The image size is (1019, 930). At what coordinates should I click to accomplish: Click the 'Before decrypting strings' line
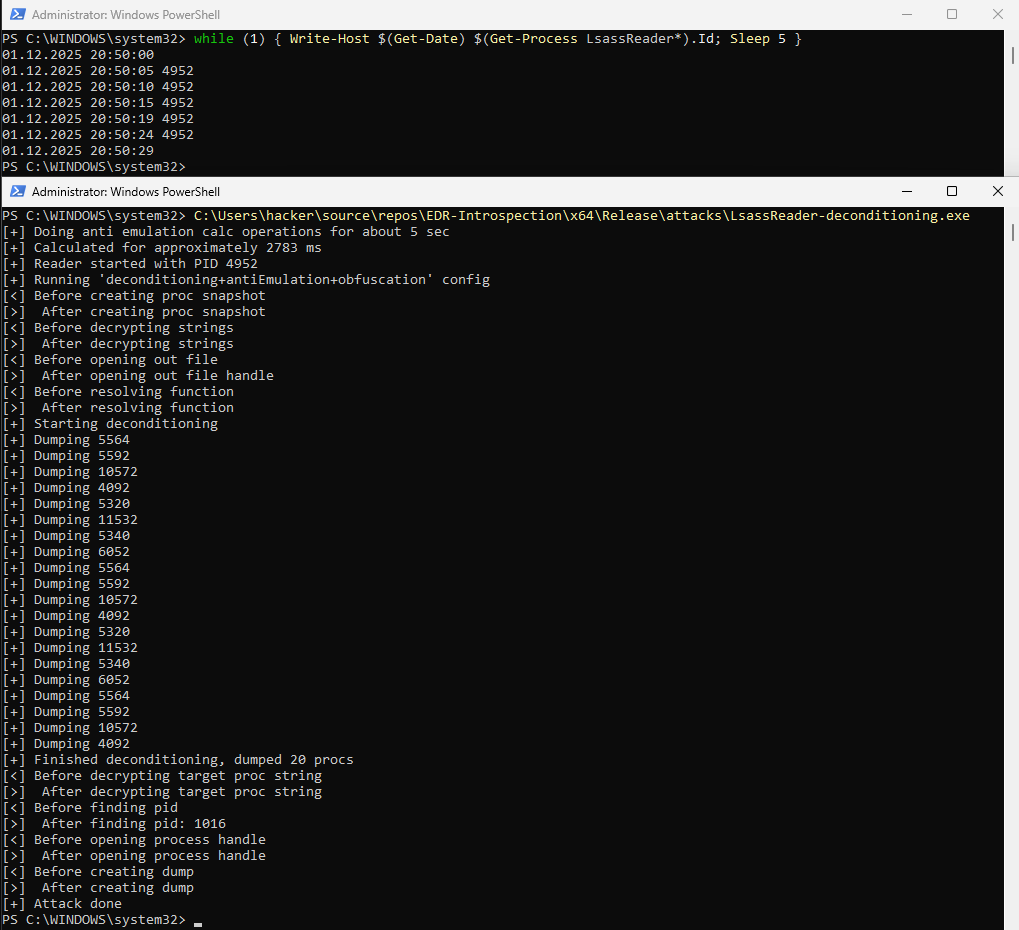click(x=118, y=328)
